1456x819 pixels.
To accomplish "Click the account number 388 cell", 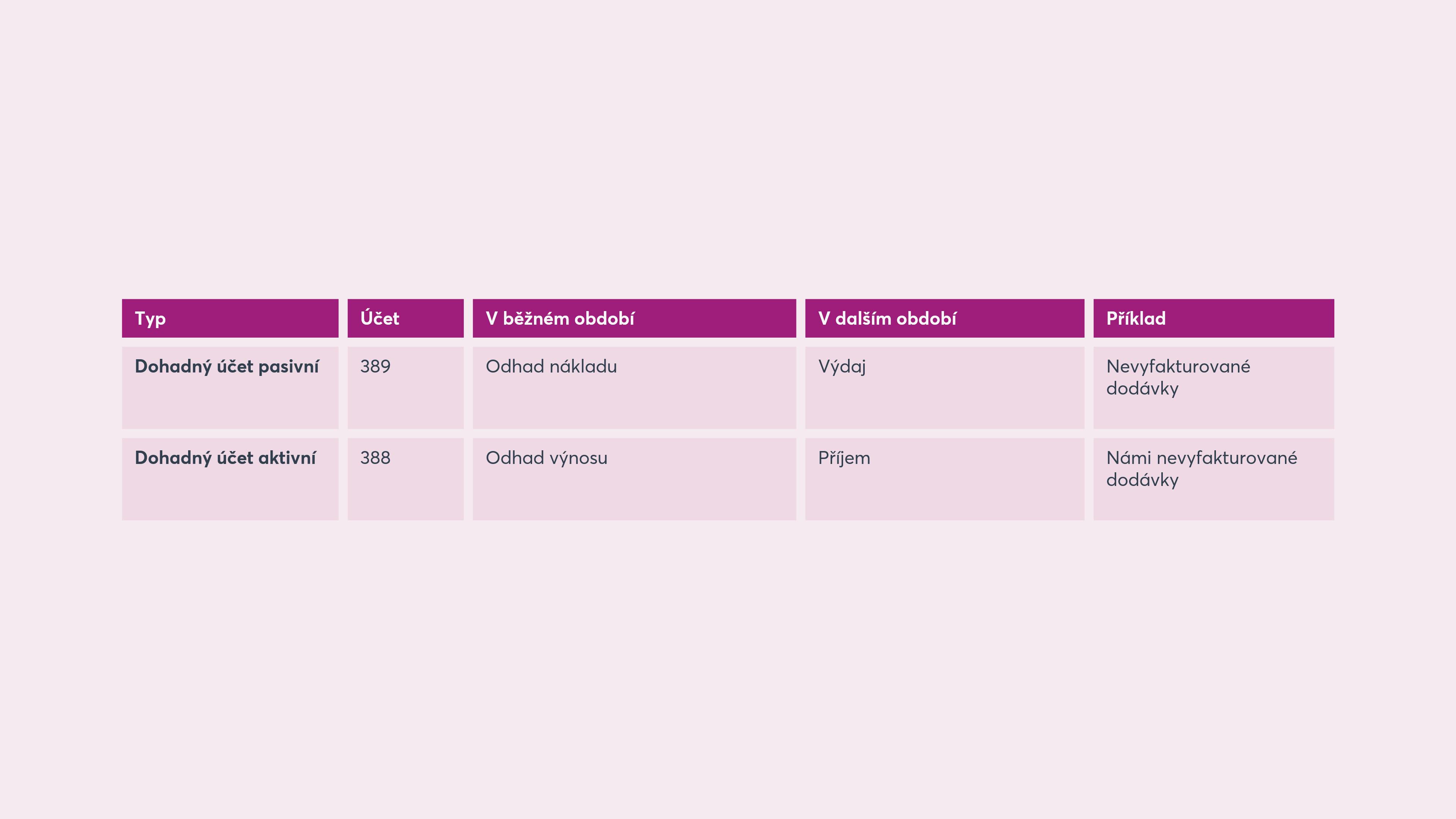I will pos(405,479).
